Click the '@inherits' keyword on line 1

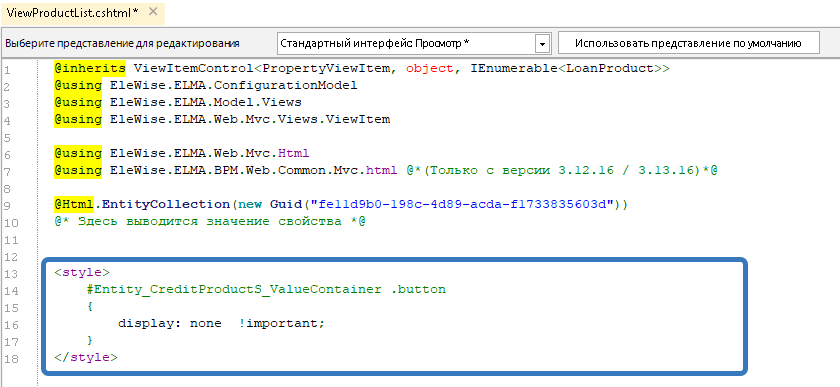coord(90,68)
